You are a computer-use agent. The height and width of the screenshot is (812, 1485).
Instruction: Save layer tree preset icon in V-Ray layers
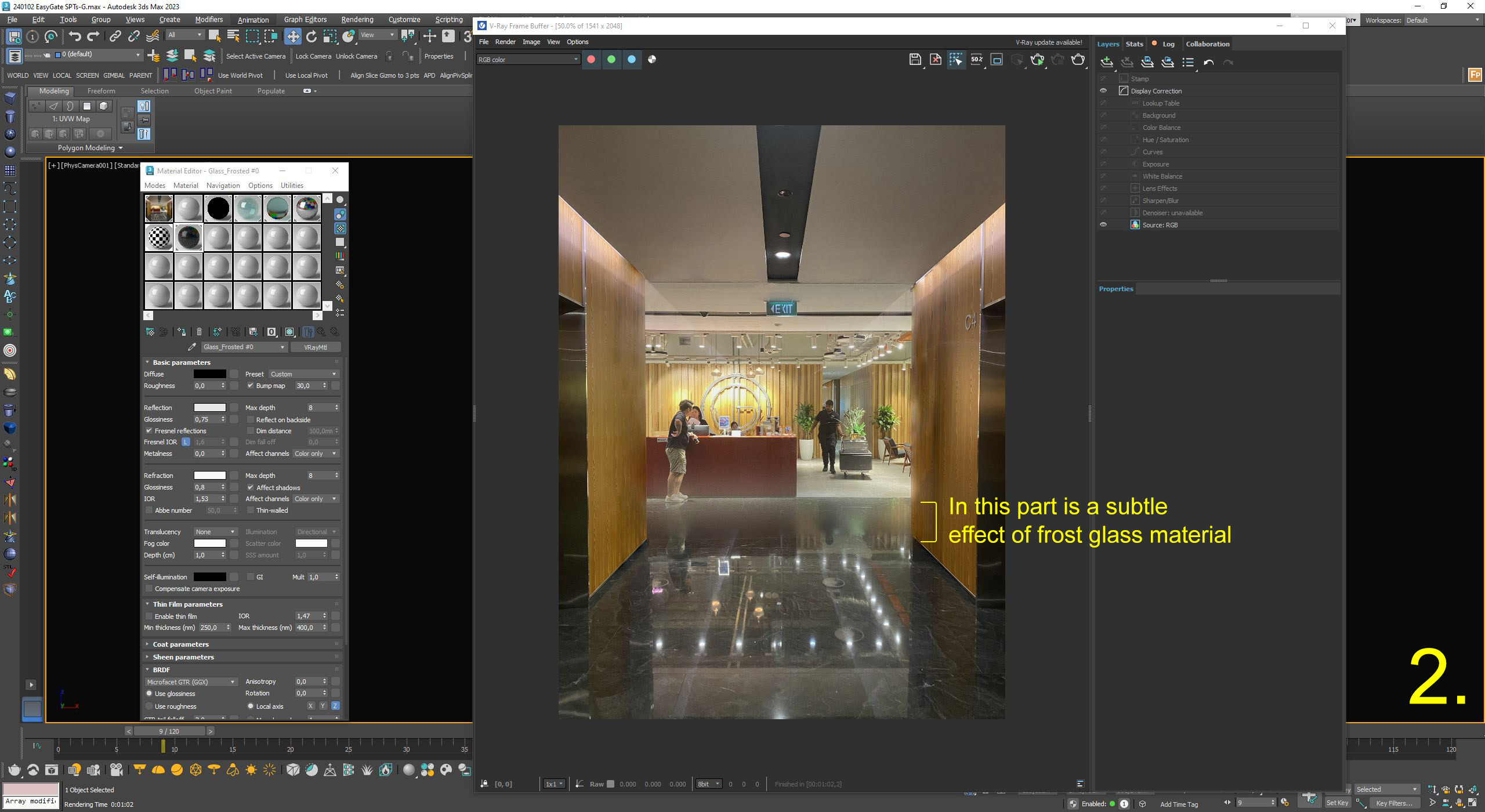1147,62
